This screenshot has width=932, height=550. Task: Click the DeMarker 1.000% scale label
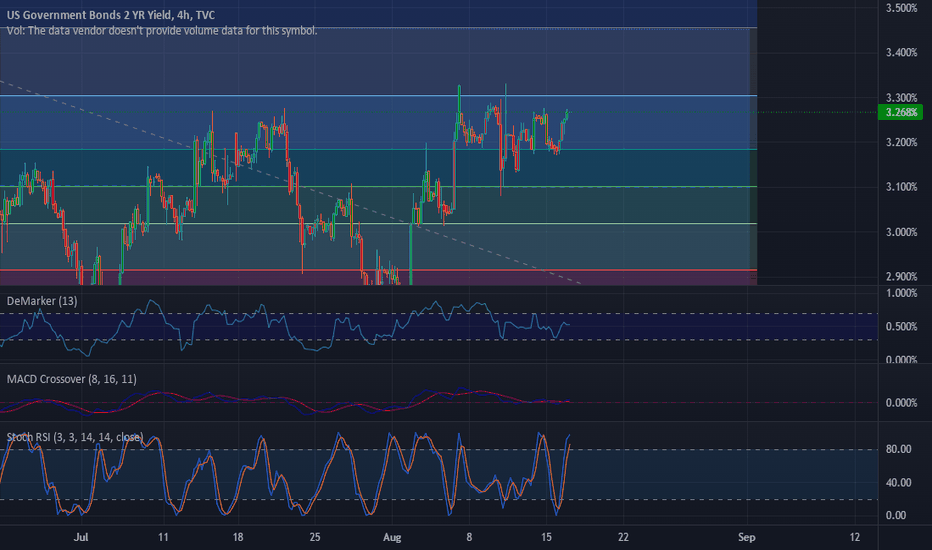[901, 293]
